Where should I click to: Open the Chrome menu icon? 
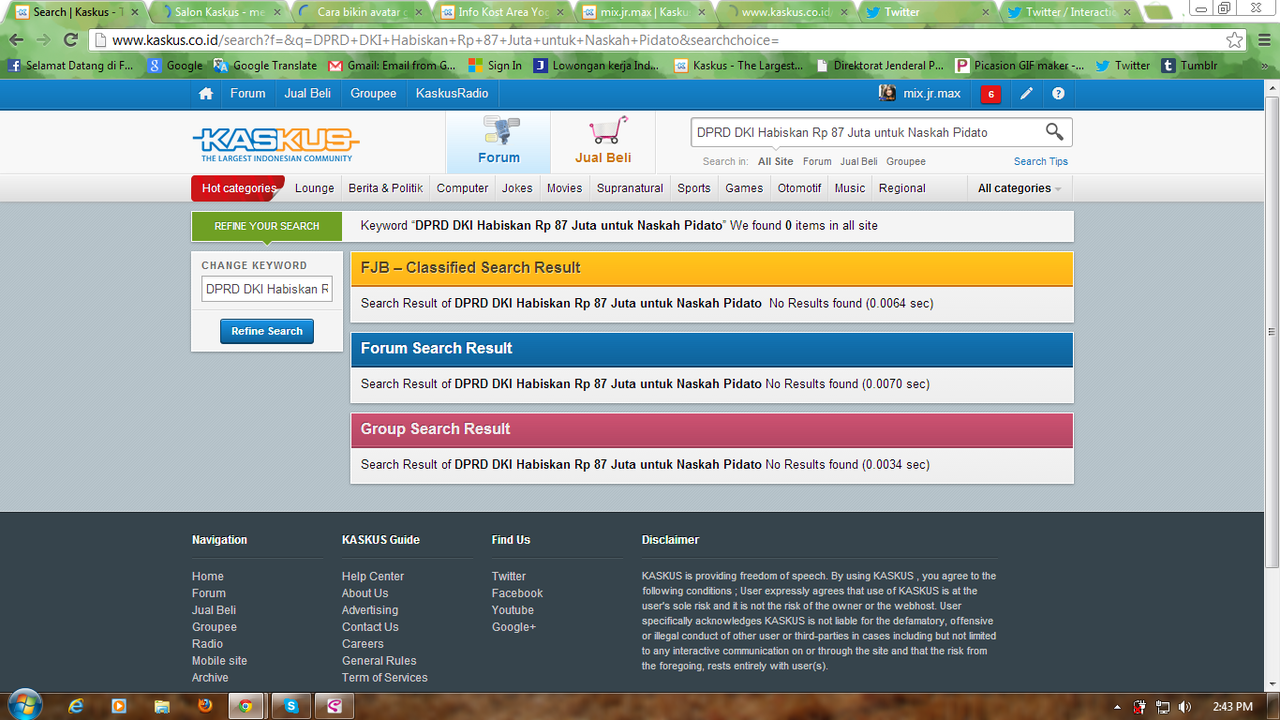[x=1263, y=40]
